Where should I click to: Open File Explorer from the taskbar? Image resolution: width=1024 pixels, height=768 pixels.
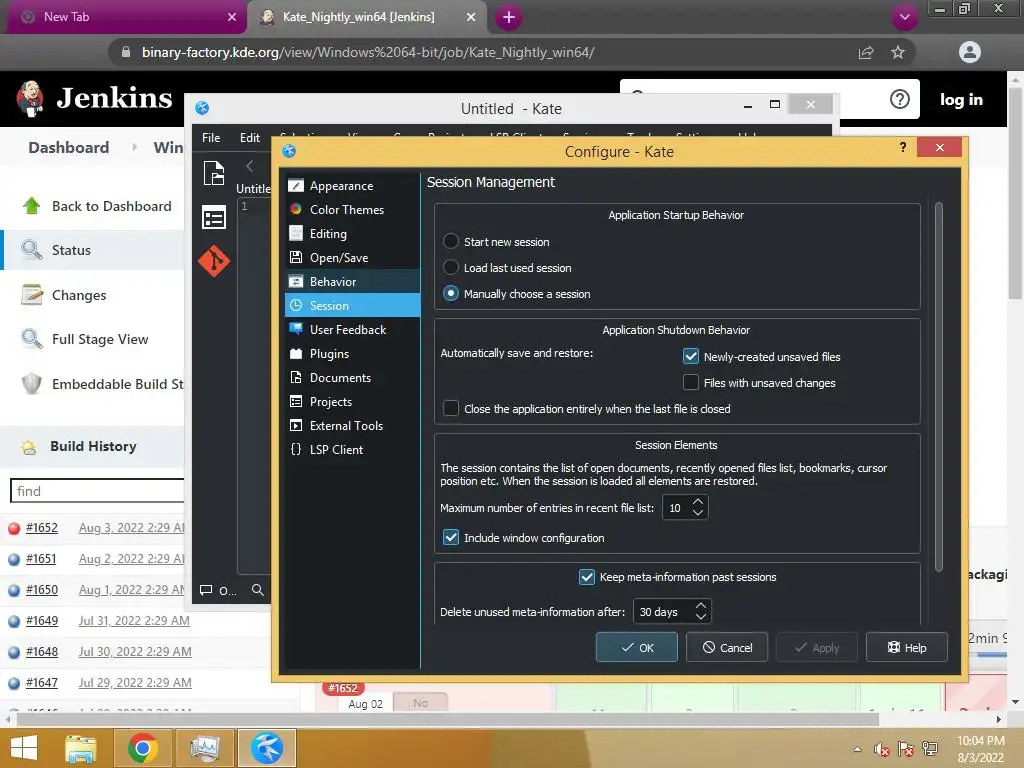[81, 748]
